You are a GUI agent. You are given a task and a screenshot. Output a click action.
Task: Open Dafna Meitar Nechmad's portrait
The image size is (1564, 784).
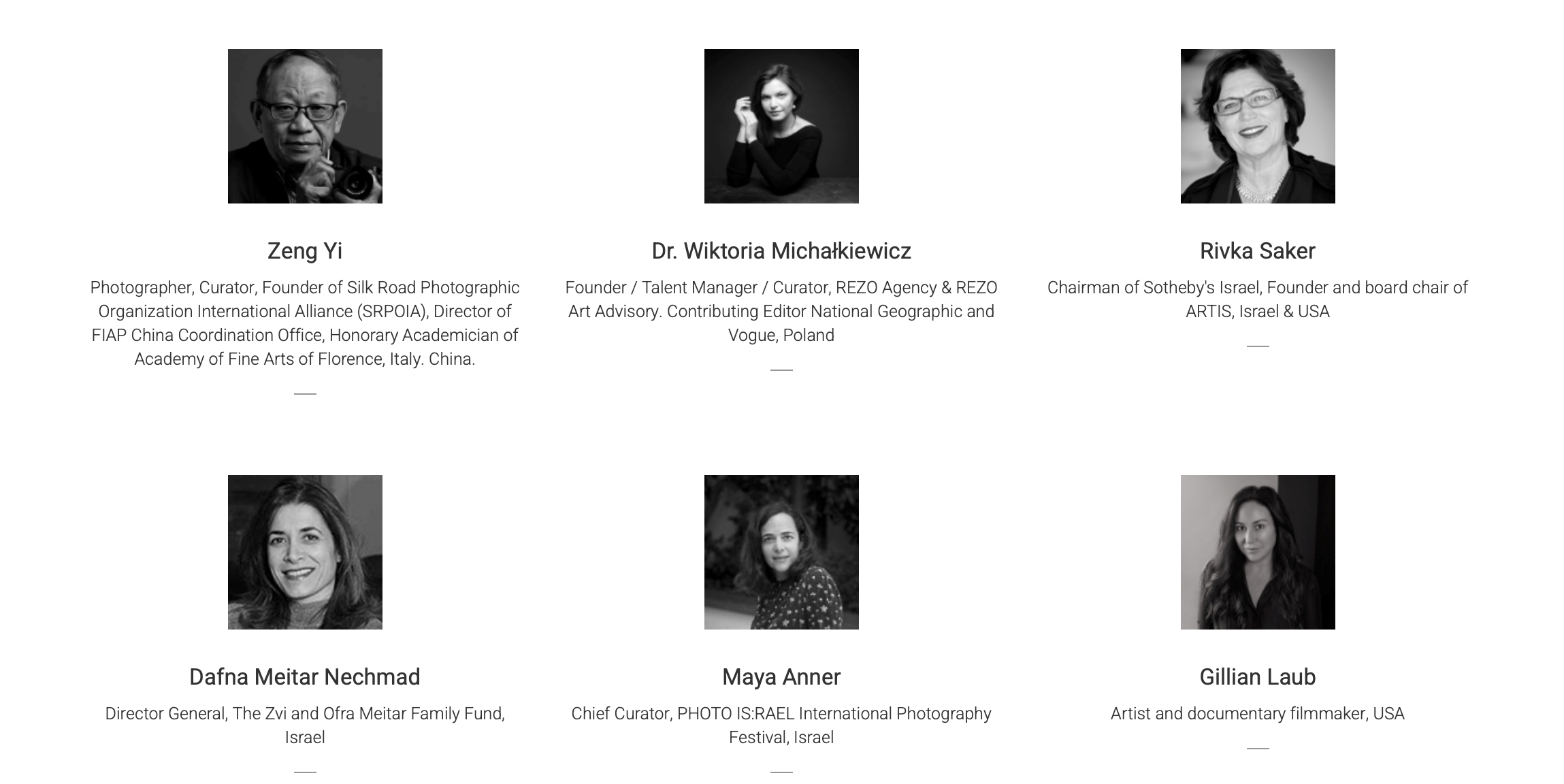coord(305,552)
